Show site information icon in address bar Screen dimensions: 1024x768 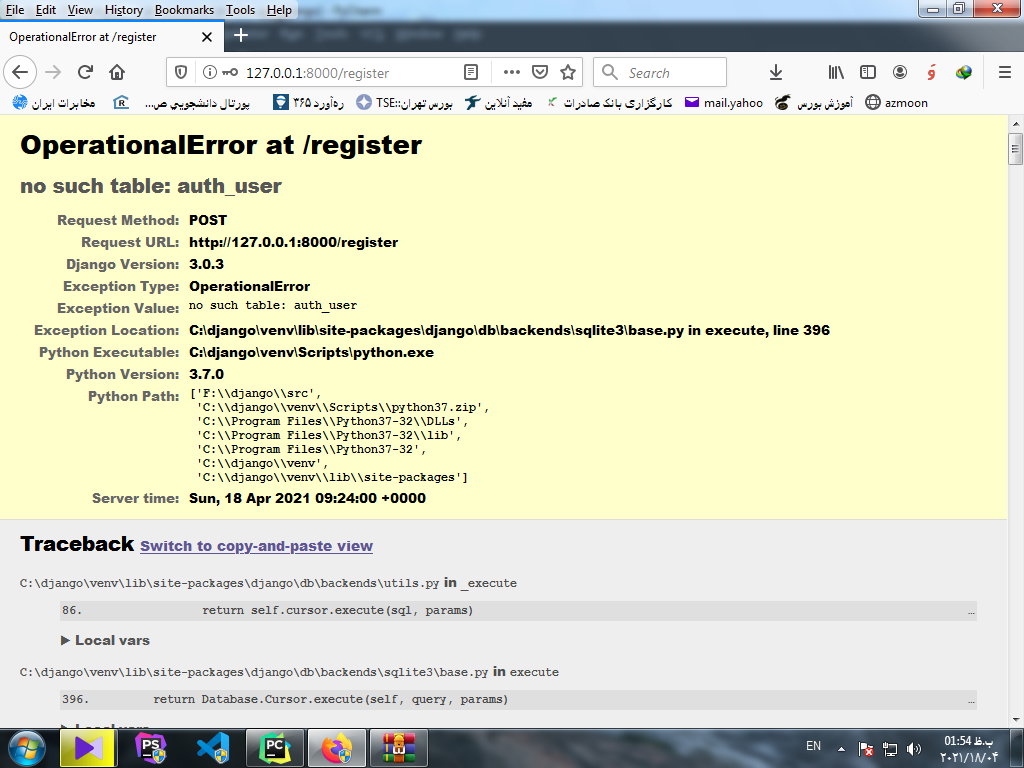(x=210, y=72)
